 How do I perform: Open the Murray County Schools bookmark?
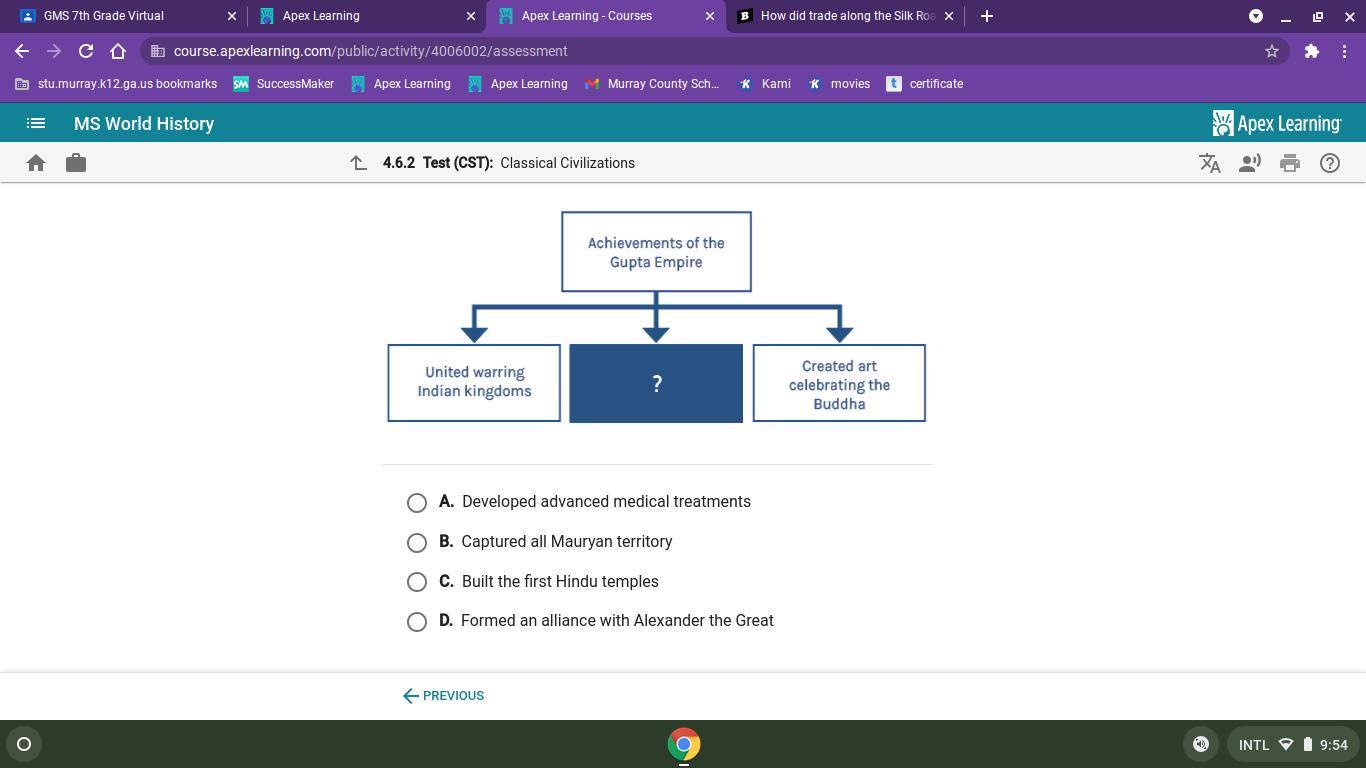(x=652, y=84)
